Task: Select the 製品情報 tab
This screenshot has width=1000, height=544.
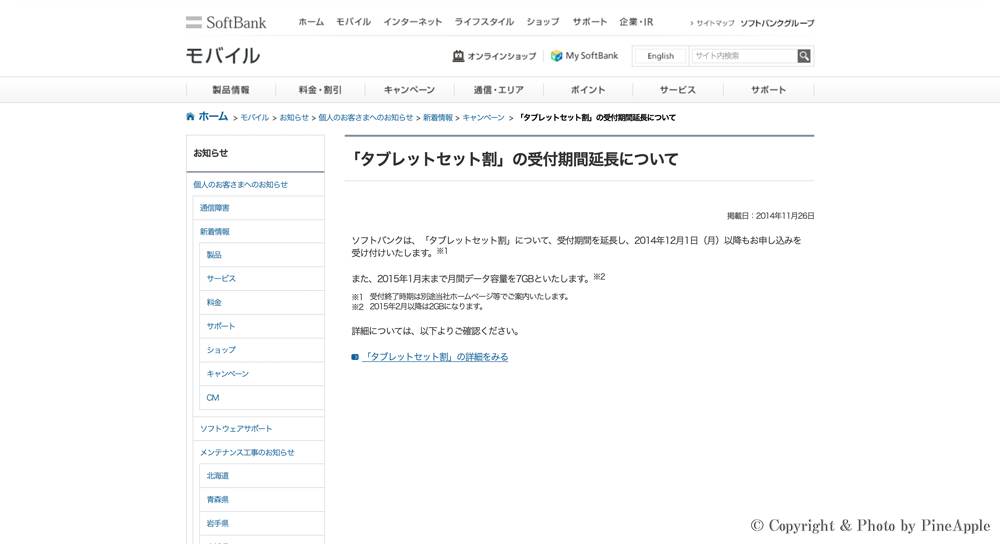Action: coord(231,90)
